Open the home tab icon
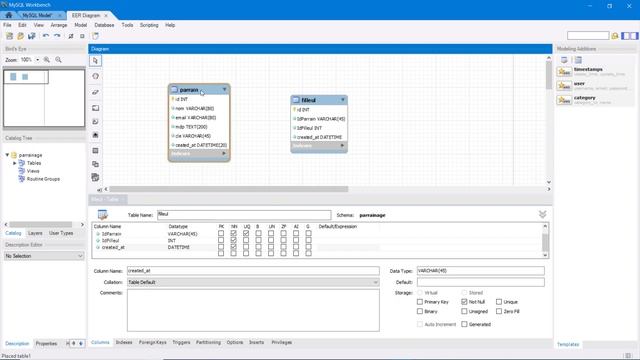Viewport: 640px width, 360px height. (9, 15)
